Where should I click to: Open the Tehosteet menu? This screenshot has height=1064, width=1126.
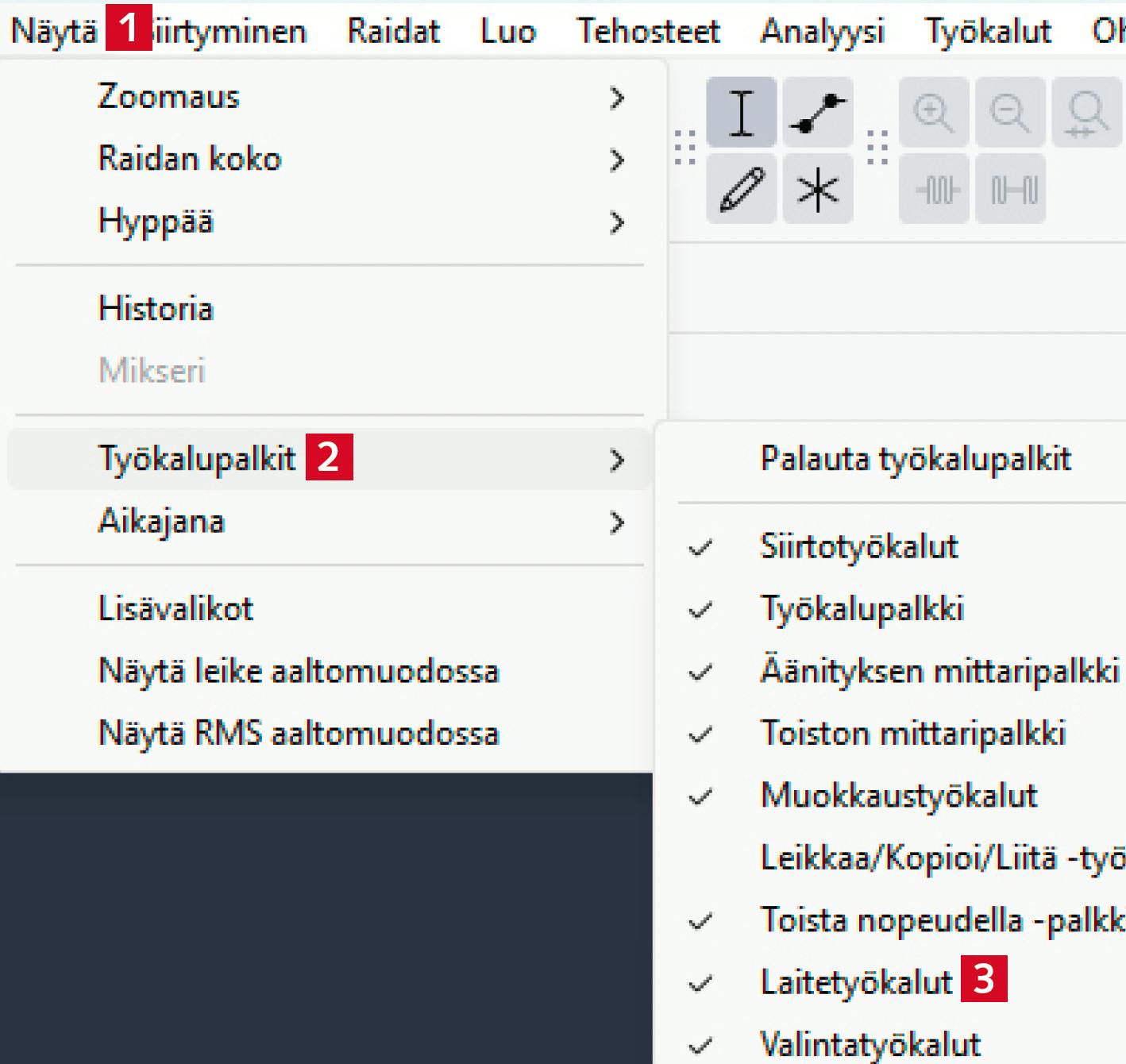648,32
